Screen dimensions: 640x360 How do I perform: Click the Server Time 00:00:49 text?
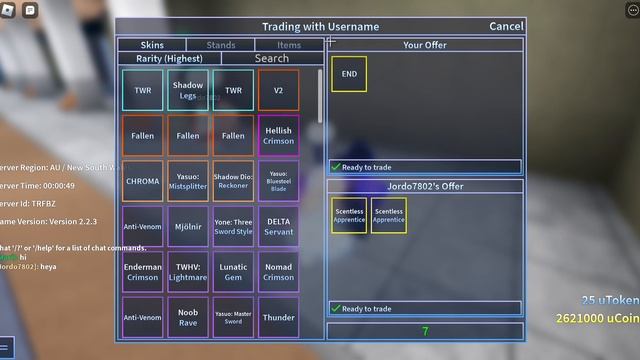point(37,185)
